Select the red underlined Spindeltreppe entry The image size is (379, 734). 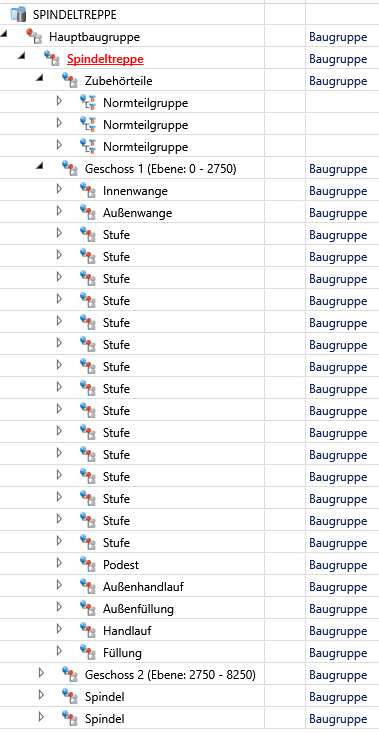tap(105, 59)
